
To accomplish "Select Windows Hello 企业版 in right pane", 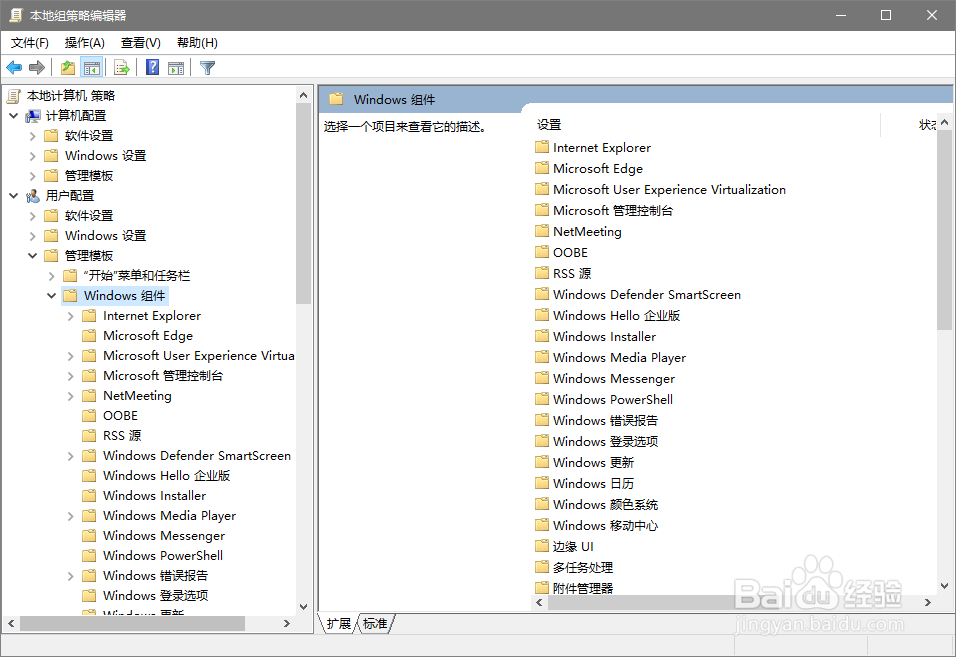I will click(616, 315).
